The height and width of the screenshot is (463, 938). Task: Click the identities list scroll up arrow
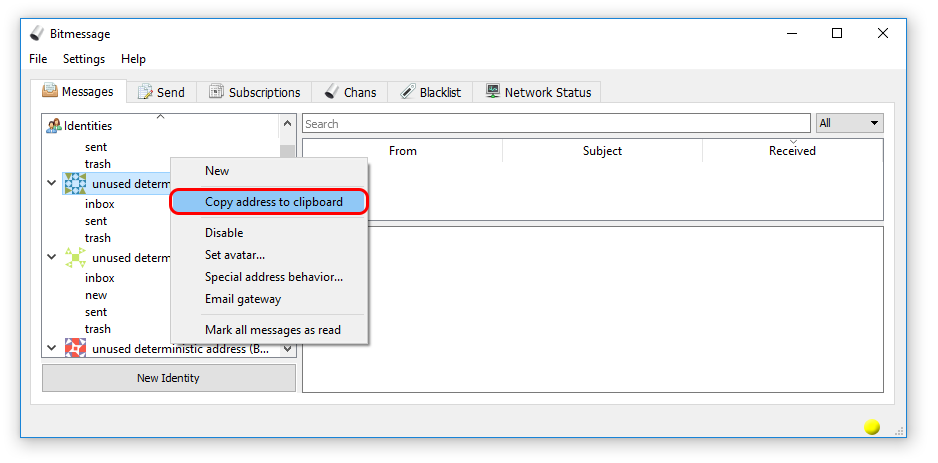287,123
